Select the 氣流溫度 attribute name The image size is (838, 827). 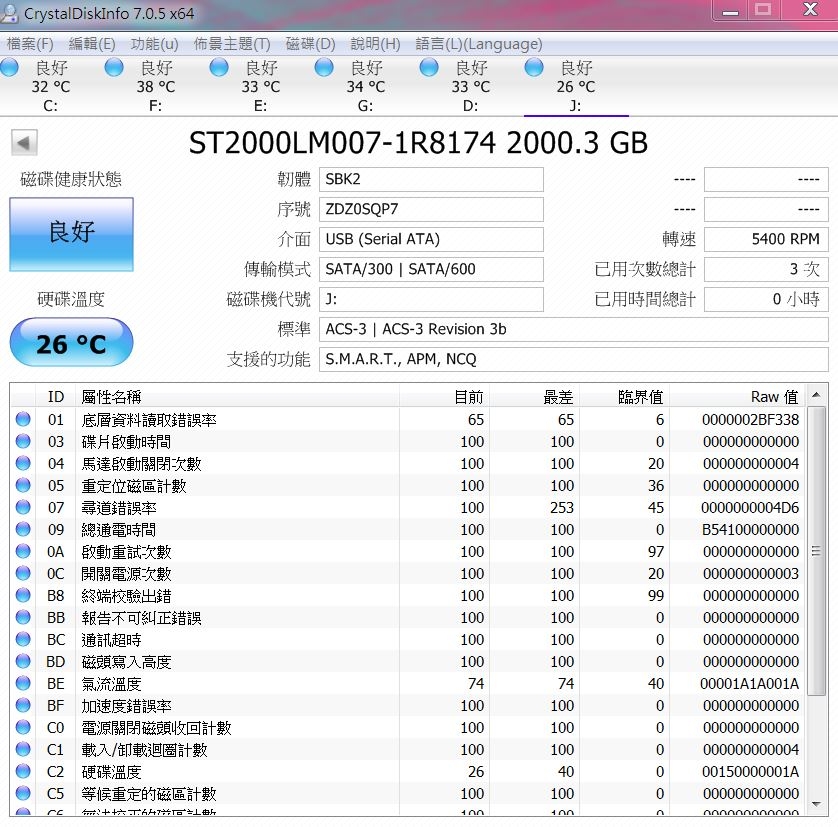[111, 684]
